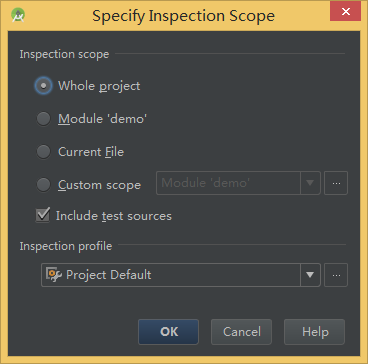Viewport: 368px width, 364px height.
Task: Cancel the inspection scope dialog
Action: coord(241,332)
